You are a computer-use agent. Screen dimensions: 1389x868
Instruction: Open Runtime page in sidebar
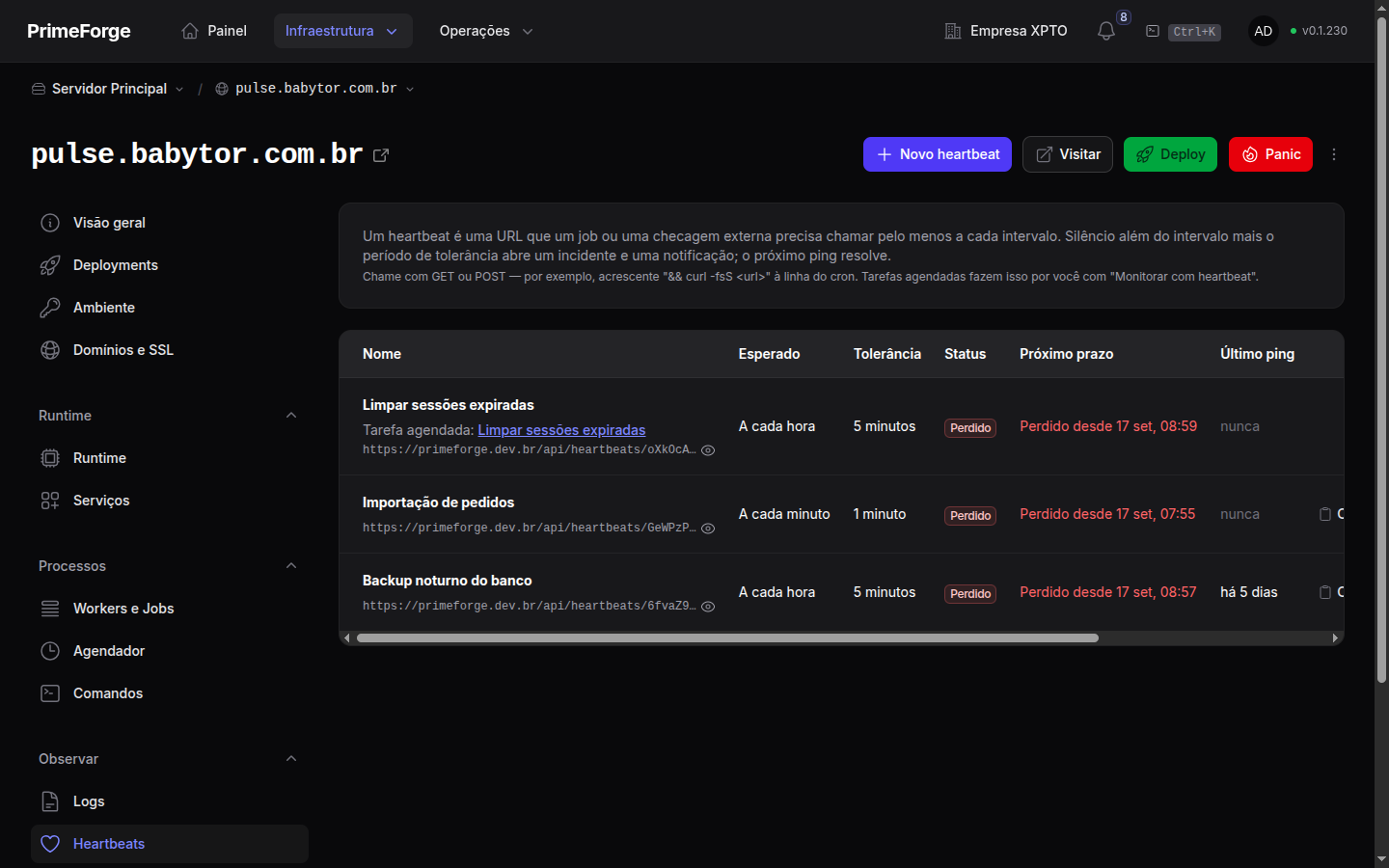tap(170, 458)
